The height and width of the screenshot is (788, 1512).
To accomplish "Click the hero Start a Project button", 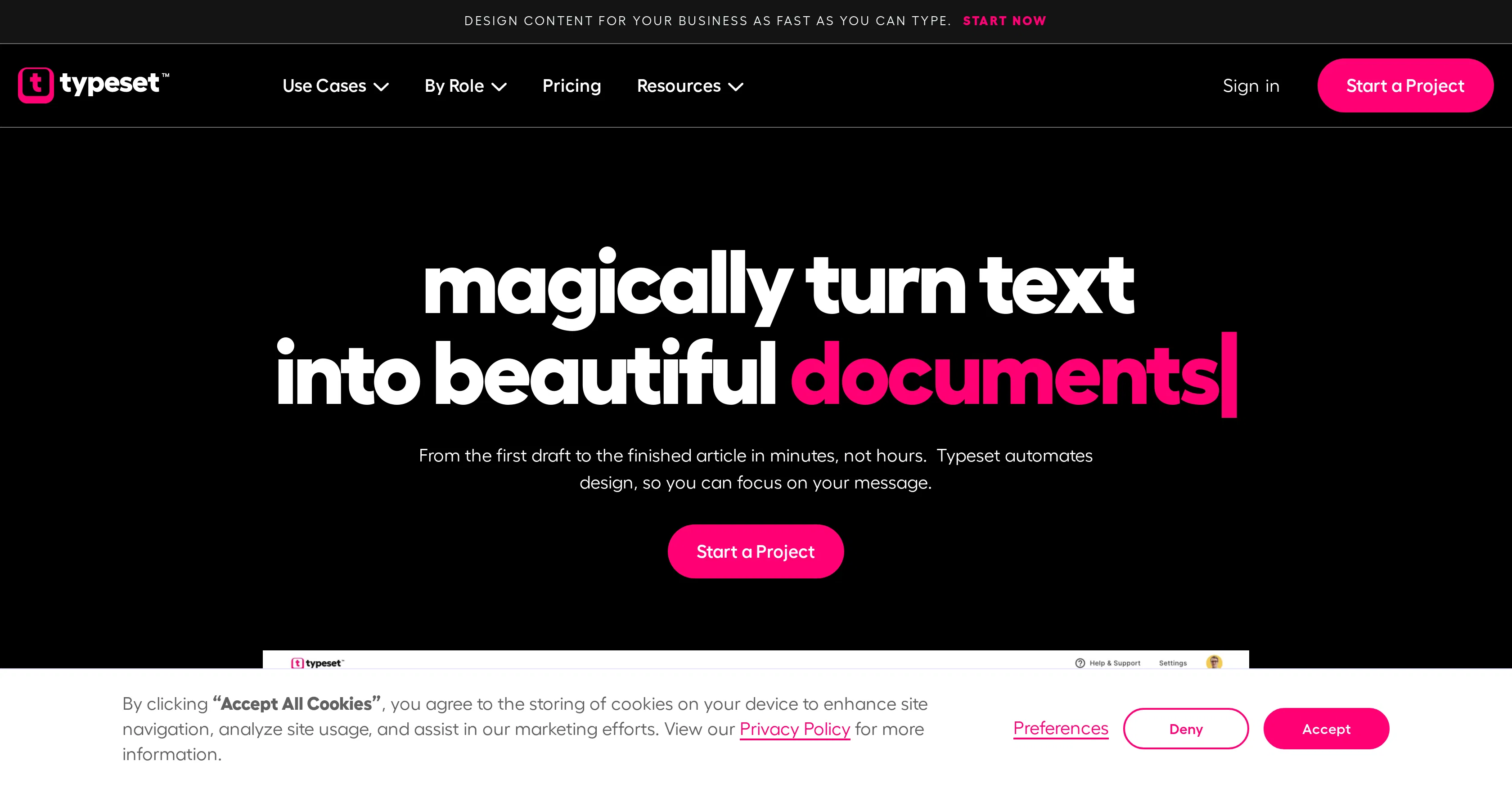I will pyautogui.click(x=756, y=551).
